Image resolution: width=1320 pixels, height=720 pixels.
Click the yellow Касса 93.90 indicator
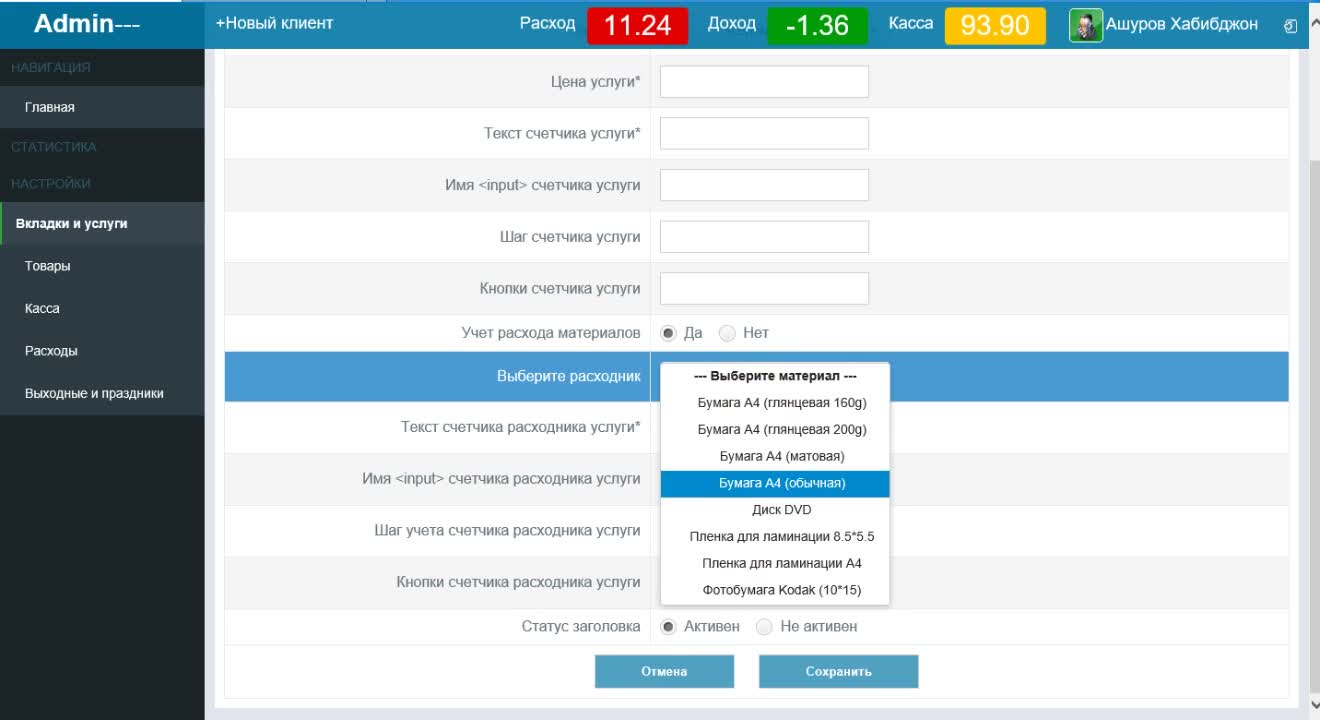pos(994,25)
